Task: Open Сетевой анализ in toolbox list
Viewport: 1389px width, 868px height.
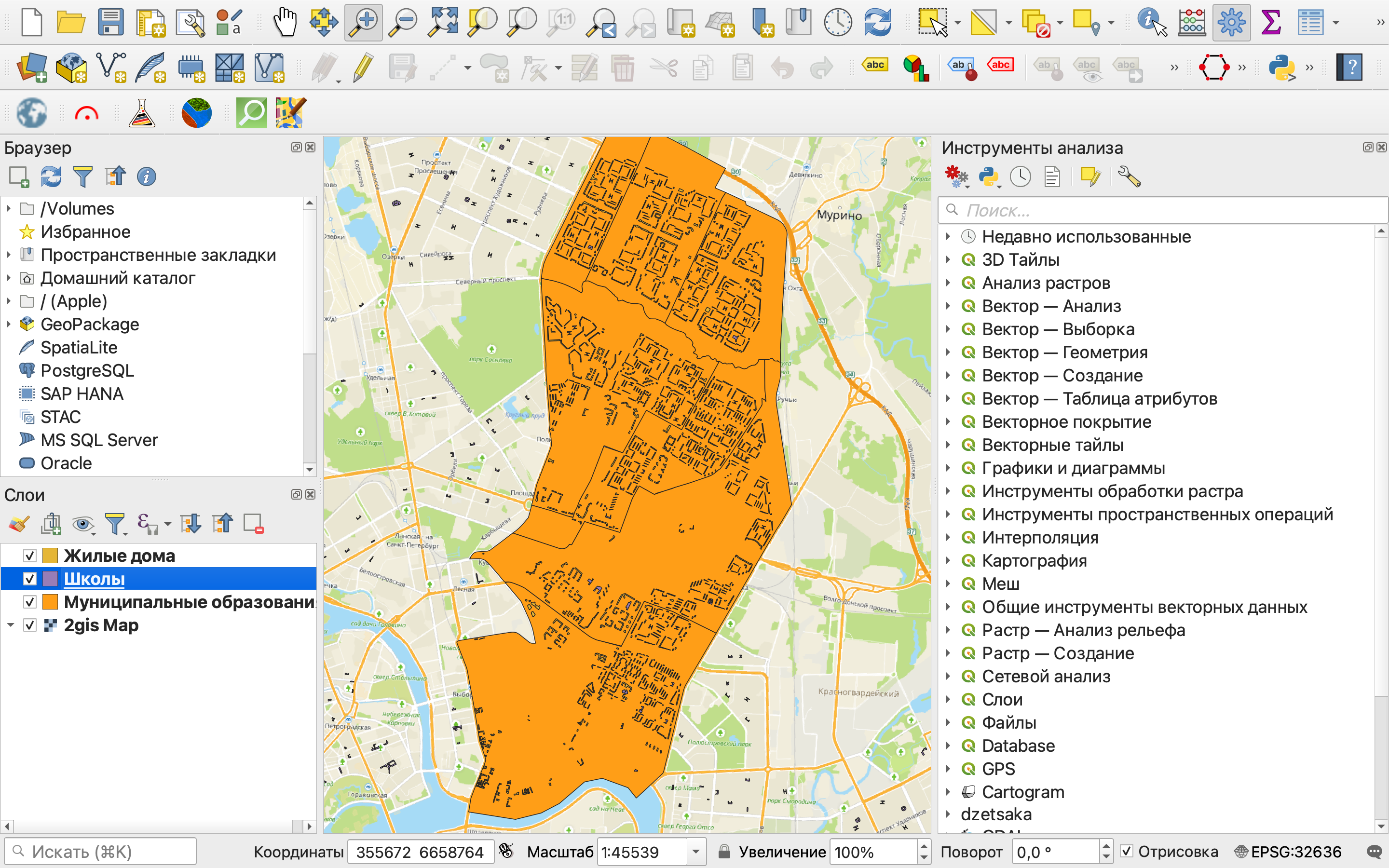Action: click(1046, 676)
